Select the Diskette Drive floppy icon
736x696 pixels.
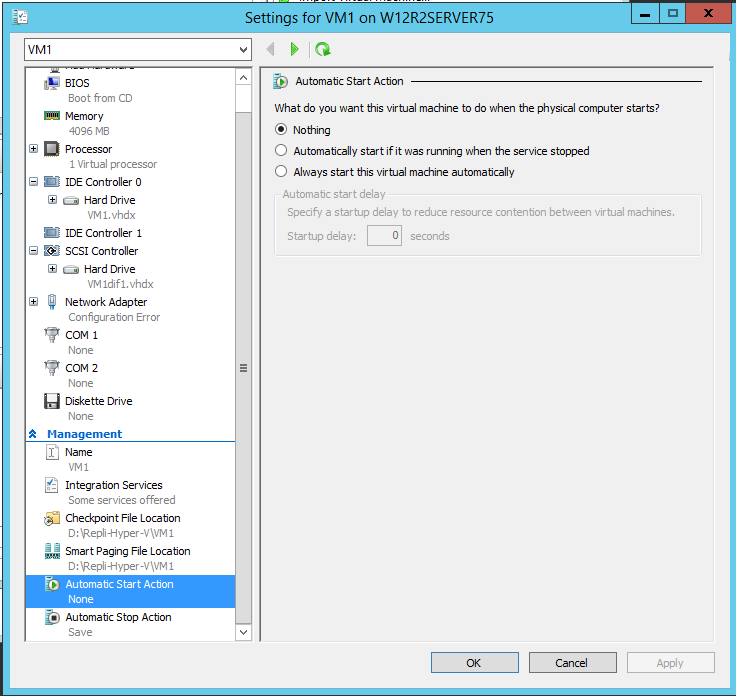pyautogui.click(x=52, y=401)
